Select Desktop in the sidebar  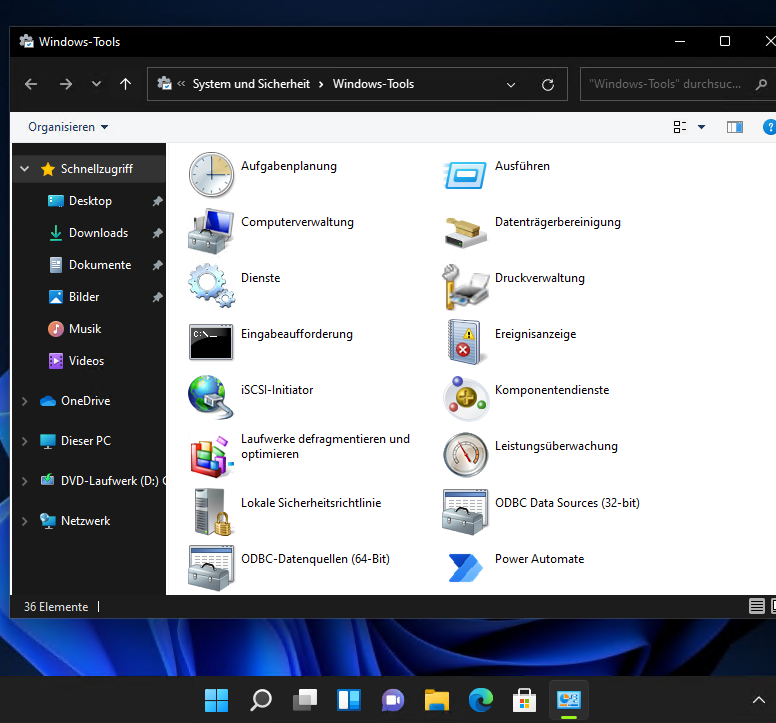(89, 201)
